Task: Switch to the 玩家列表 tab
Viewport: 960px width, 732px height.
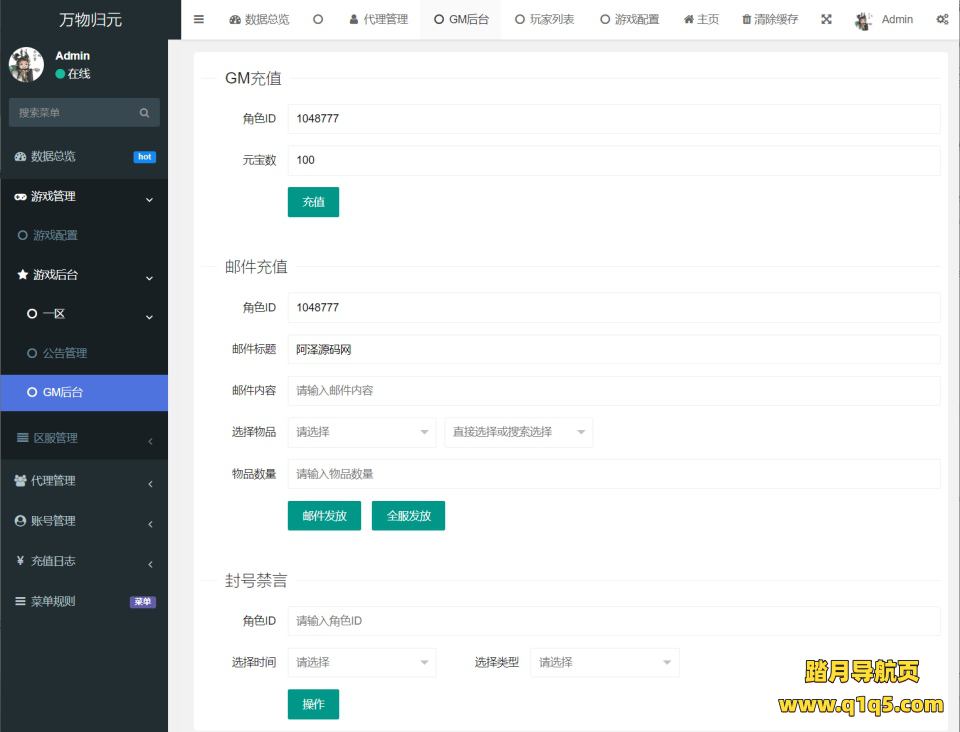Action: (544, 19)
